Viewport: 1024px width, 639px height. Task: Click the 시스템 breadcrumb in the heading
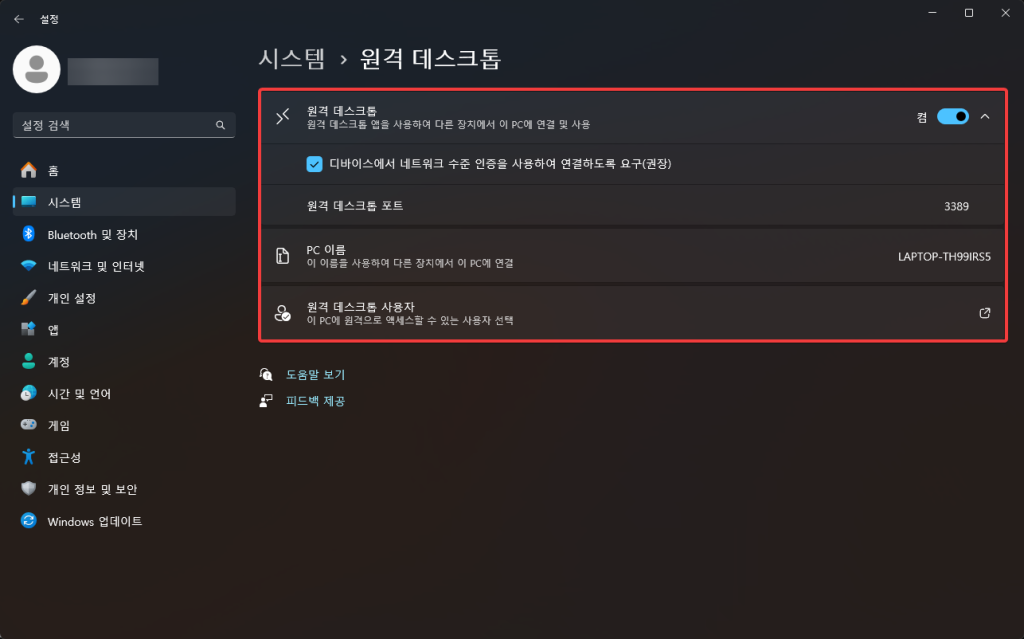(292, 59)
